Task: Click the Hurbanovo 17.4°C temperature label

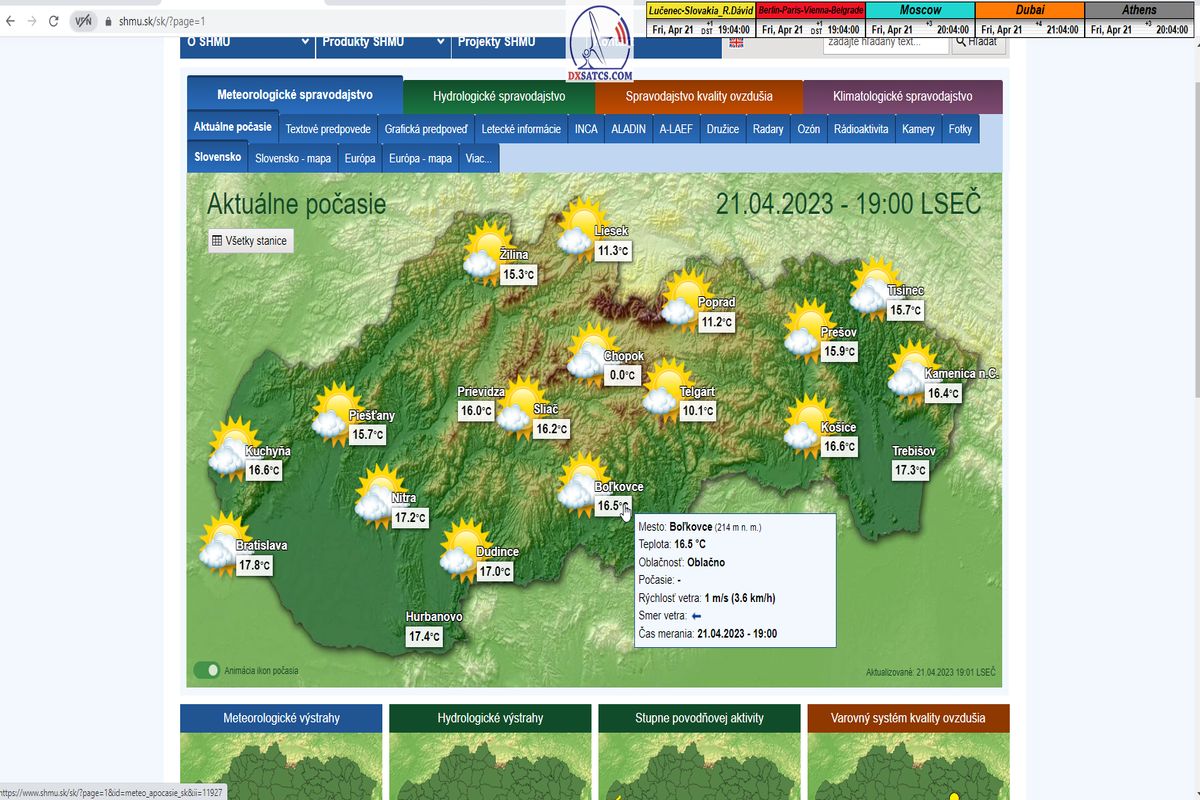Action: 424,636
